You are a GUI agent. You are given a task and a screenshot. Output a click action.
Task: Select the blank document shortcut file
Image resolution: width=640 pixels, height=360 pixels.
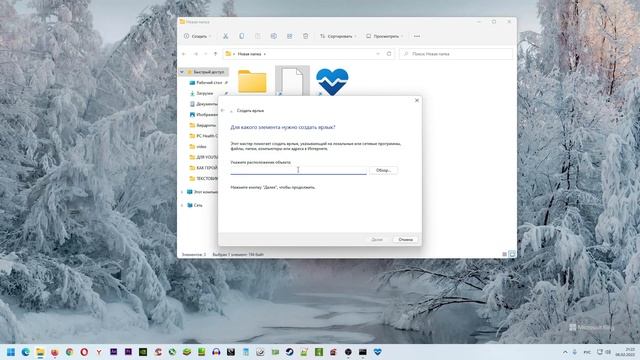coord(292,81)
